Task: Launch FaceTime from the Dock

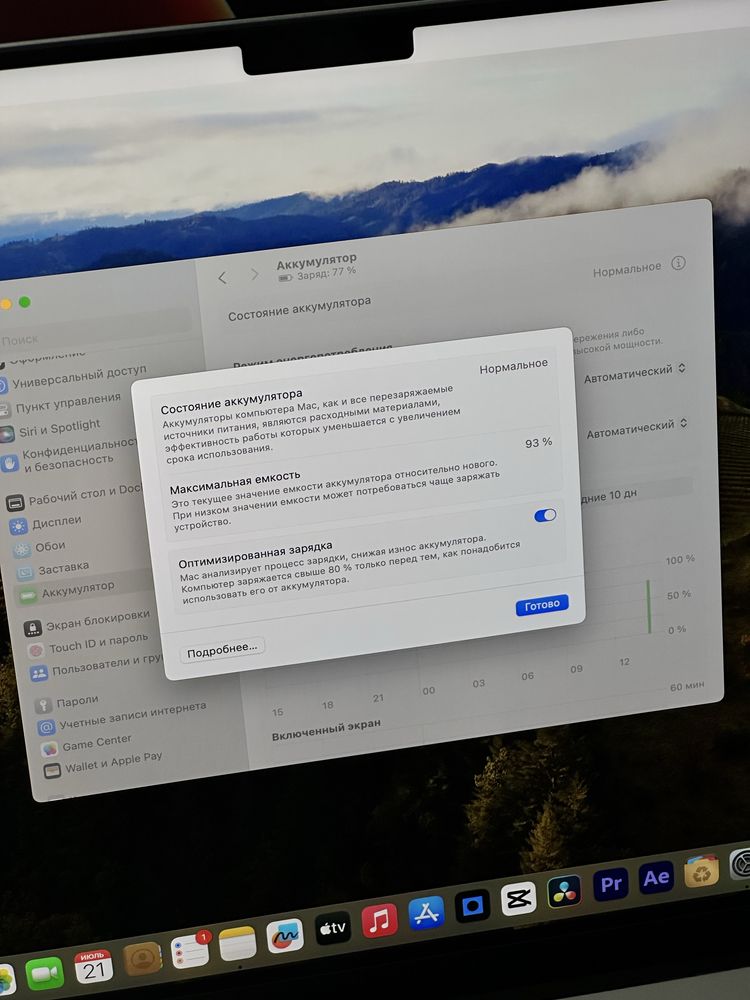Action: tap(45, 974)
